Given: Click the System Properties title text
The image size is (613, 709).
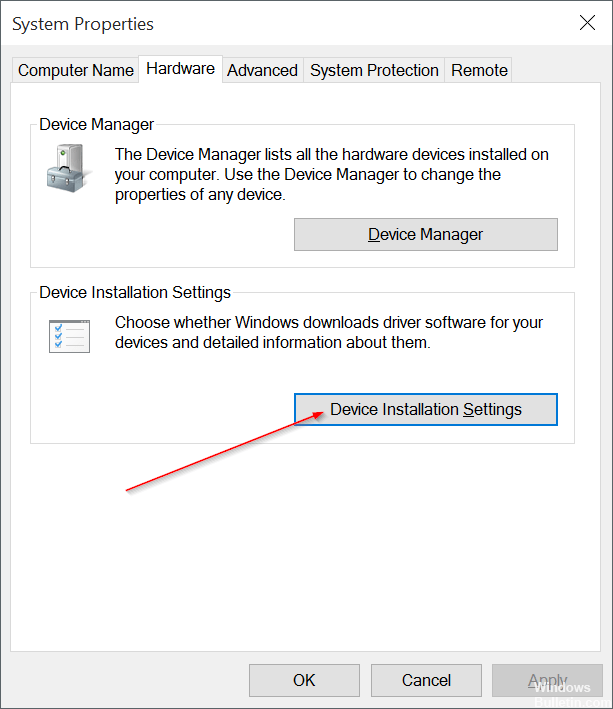Looking at the screenshot, I should [83, 24].
